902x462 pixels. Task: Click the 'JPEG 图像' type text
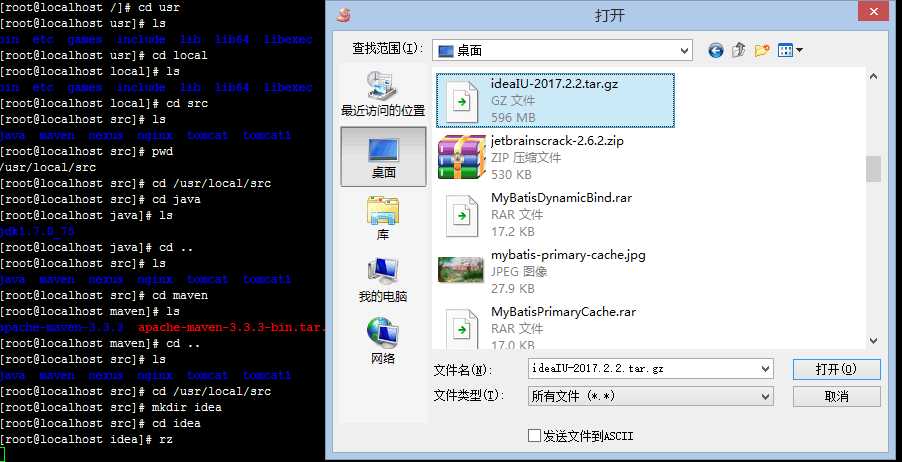[519, 272]
